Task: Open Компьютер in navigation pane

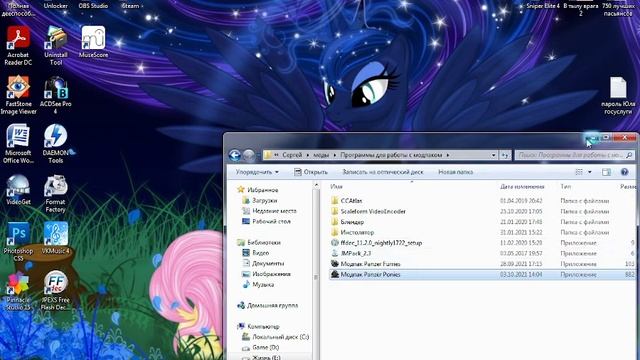Action: 263,327
